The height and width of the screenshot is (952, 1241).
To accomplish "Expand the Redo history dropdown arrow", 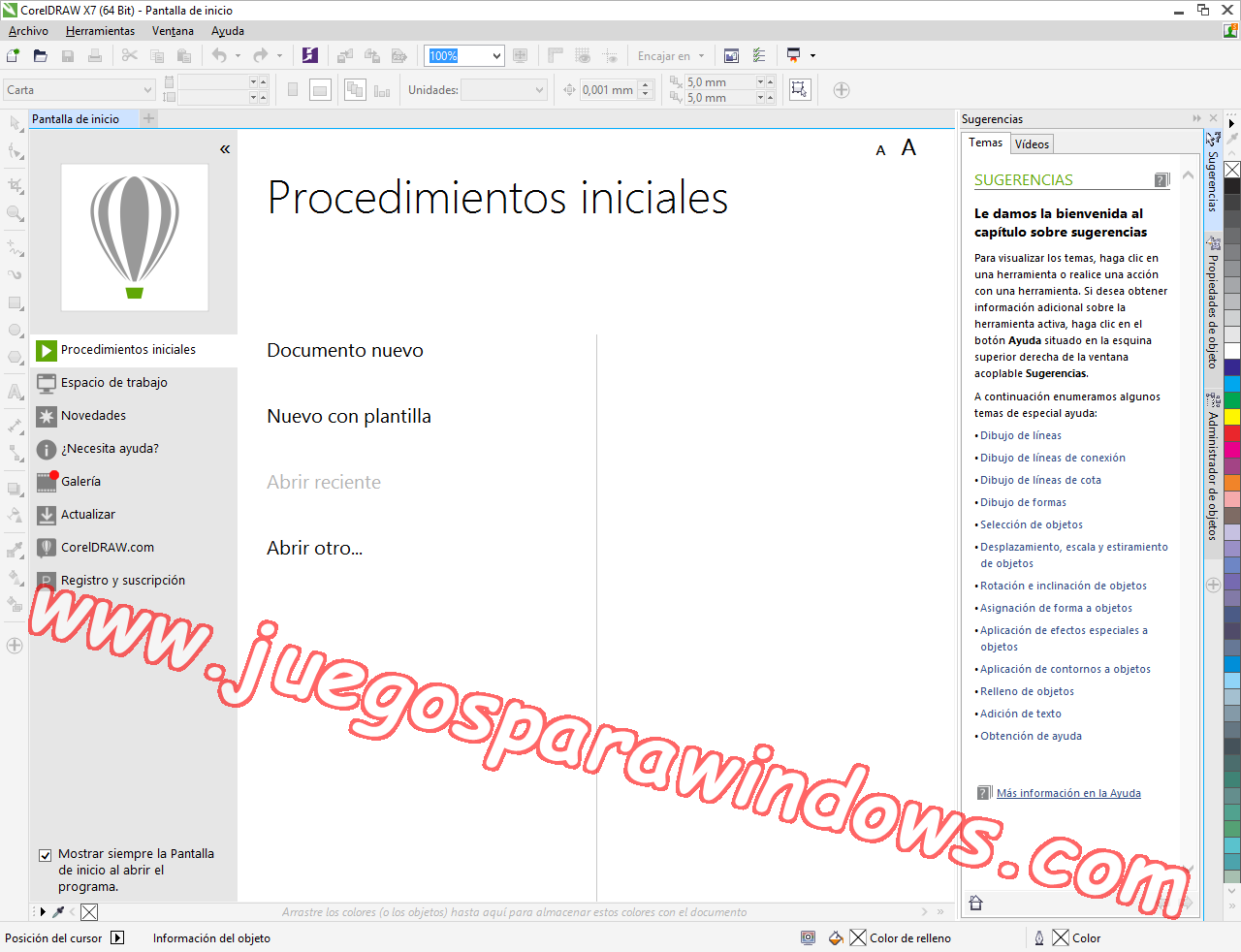I will 279,56.
